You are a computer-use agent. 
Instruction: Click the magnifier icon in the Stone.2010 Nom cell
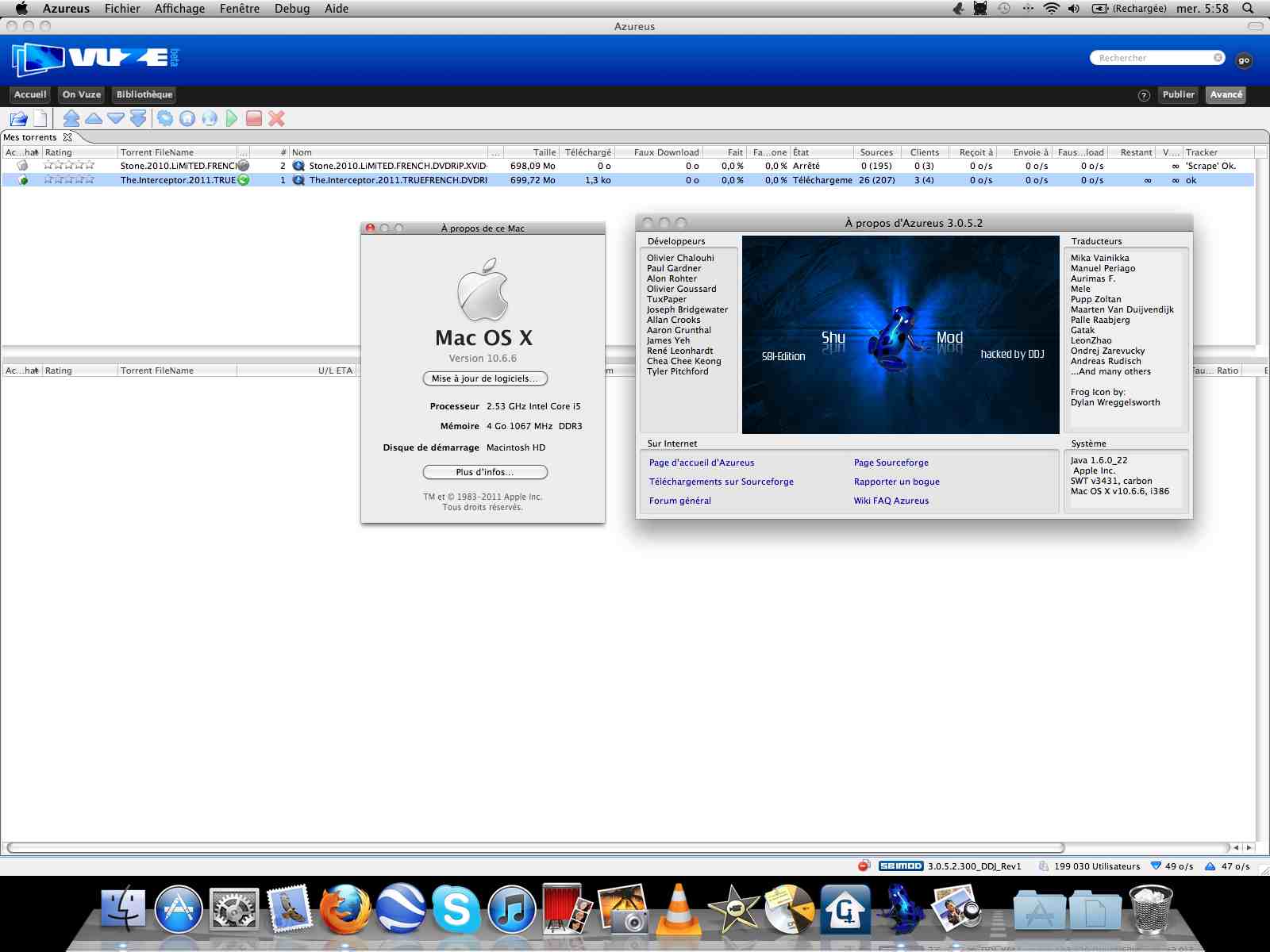pyautogui.click(x=298, y=166)
